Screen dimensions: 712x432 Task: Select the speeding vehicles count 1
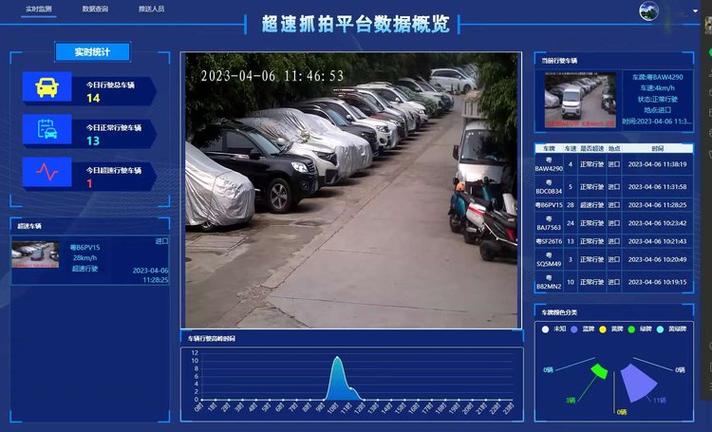click(x=89, y=183)
